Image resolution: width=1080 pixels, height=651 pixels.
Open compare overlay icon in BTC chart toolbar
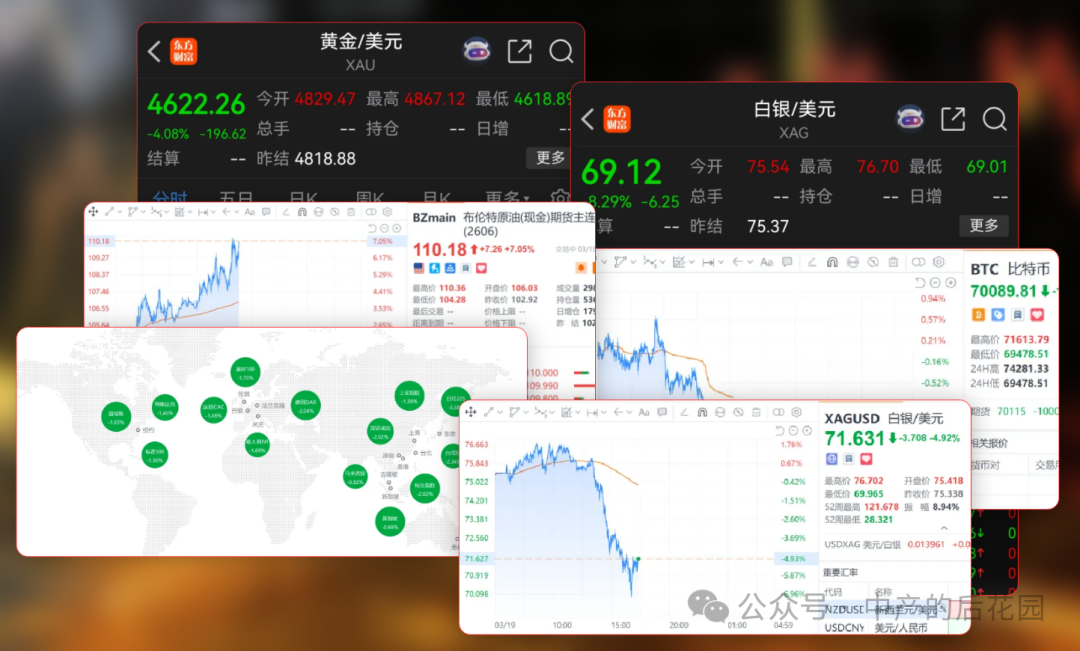919,262
